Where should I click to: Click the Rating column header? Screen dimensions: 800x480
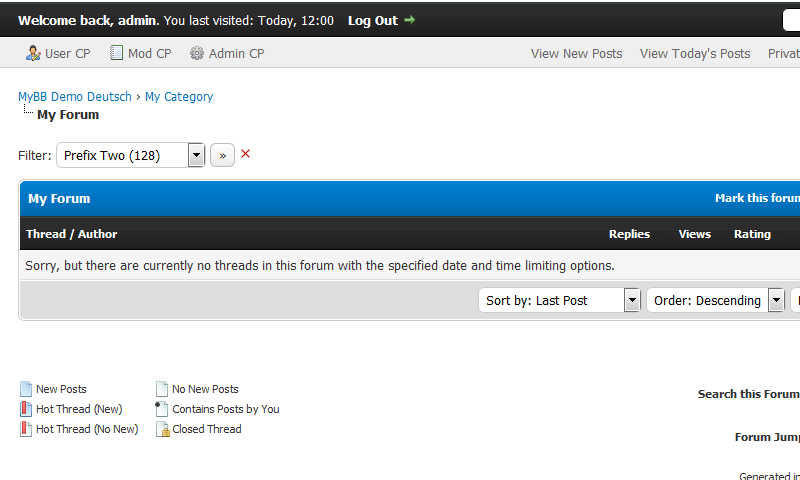tap(752, 234)
